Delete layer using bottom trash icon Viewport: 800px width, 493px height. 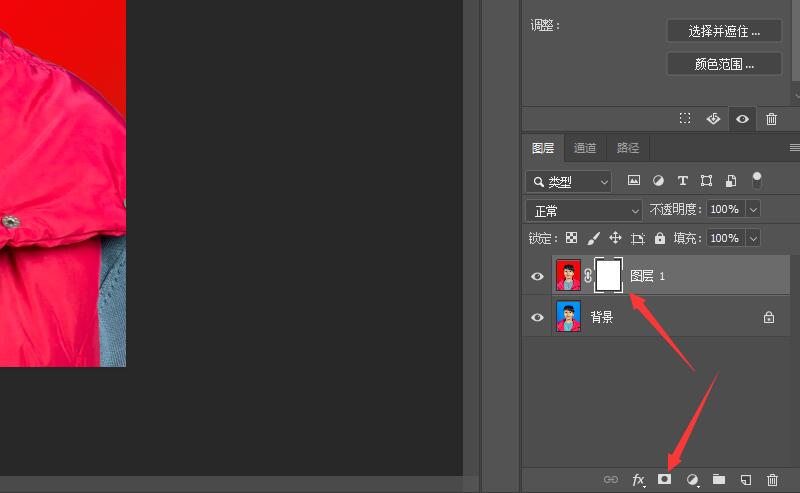click(771, 480)
